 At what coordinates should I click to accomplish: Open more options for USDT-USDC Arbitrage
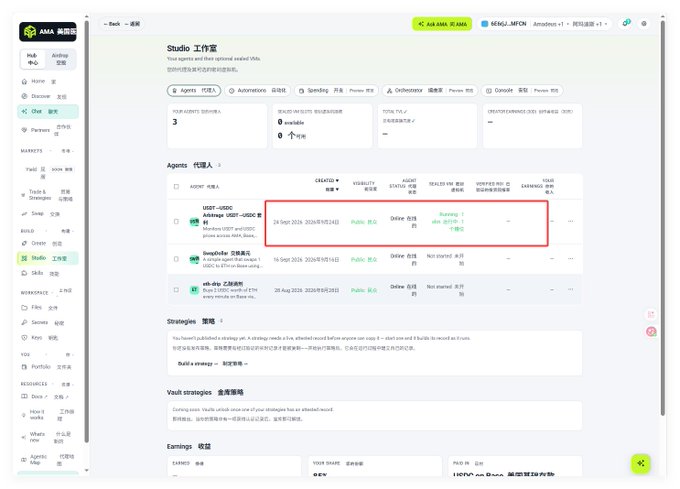click(x=570, y=222)
